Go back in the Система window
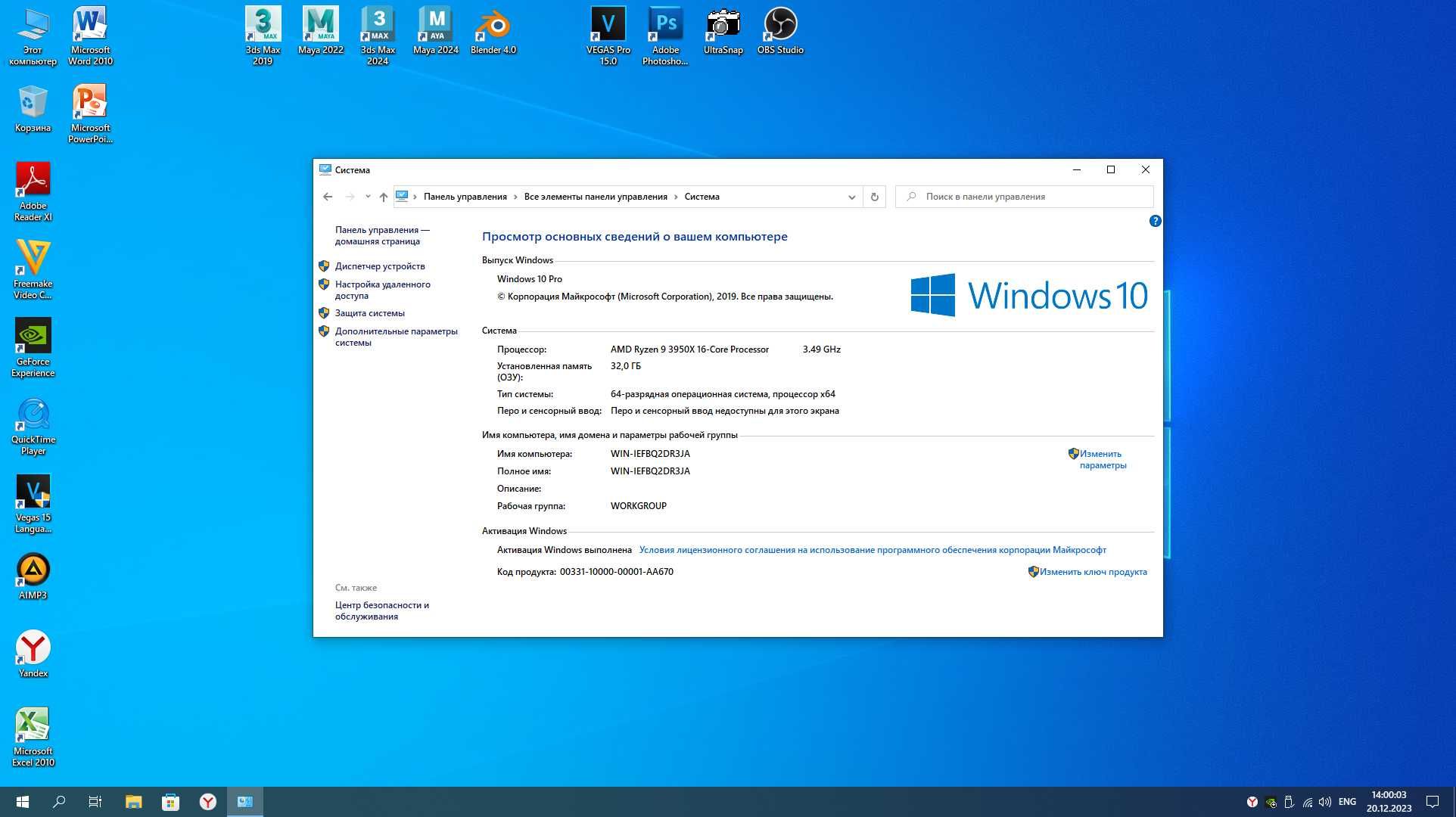 pyautogui.click(x=328, y=197)
